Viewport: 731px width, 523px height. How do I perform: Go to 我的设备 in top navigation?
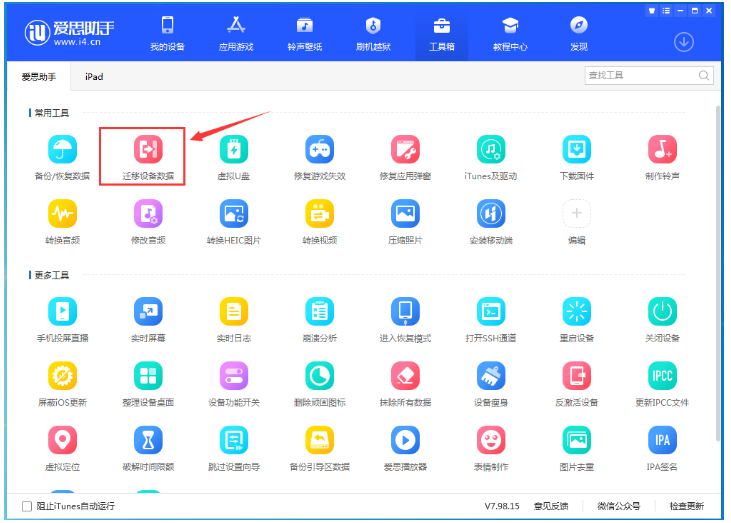coord(167,34)
